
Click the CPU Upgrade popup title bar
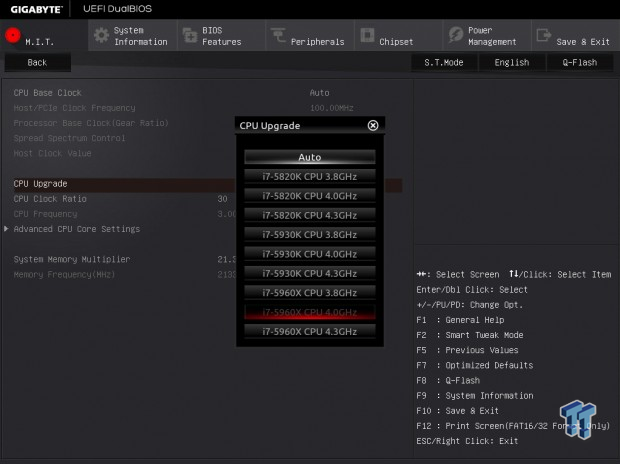click(310, 125)
